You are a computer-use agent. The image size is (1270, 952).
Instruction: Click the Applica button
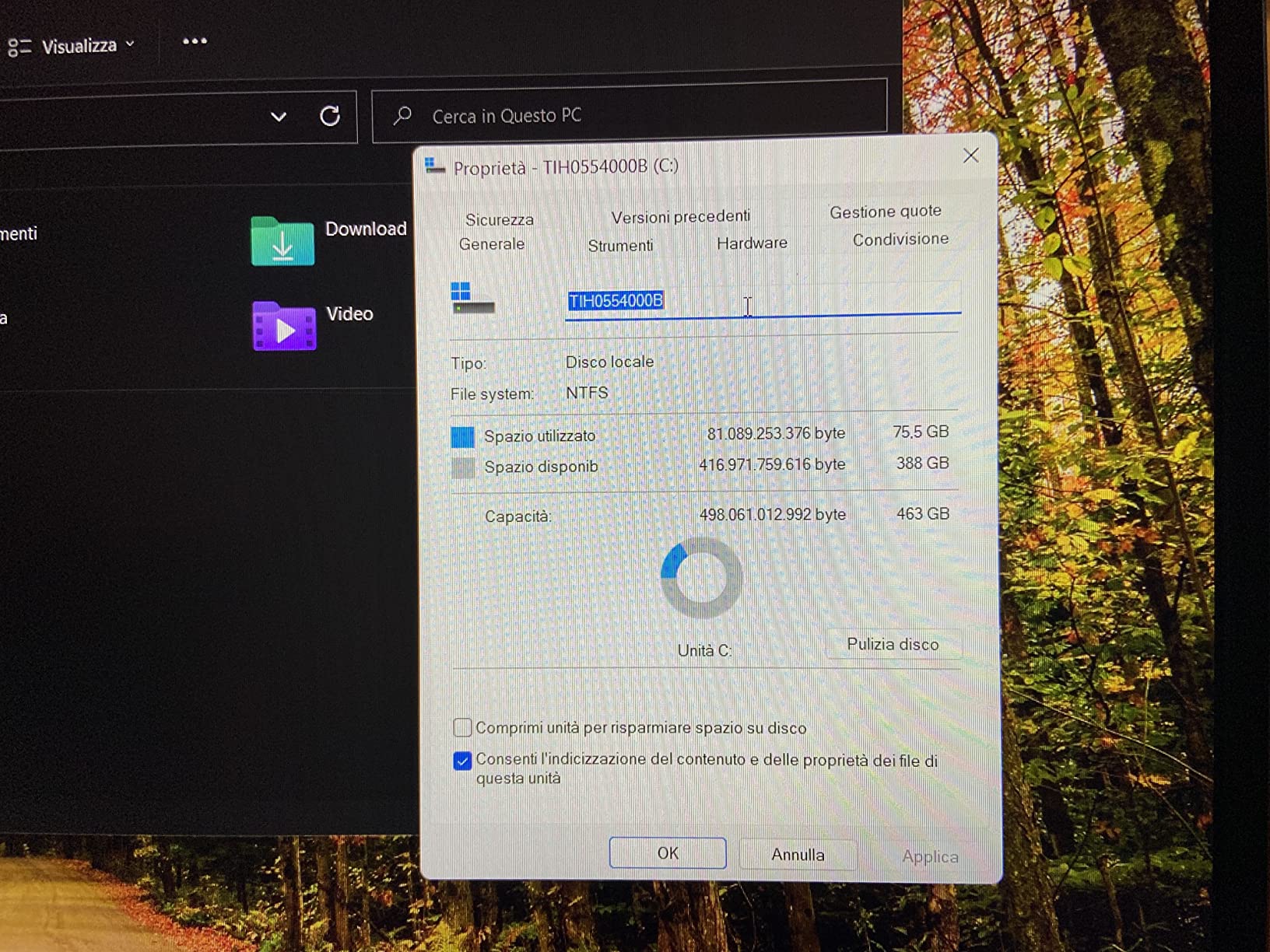(x=930, y=857)
